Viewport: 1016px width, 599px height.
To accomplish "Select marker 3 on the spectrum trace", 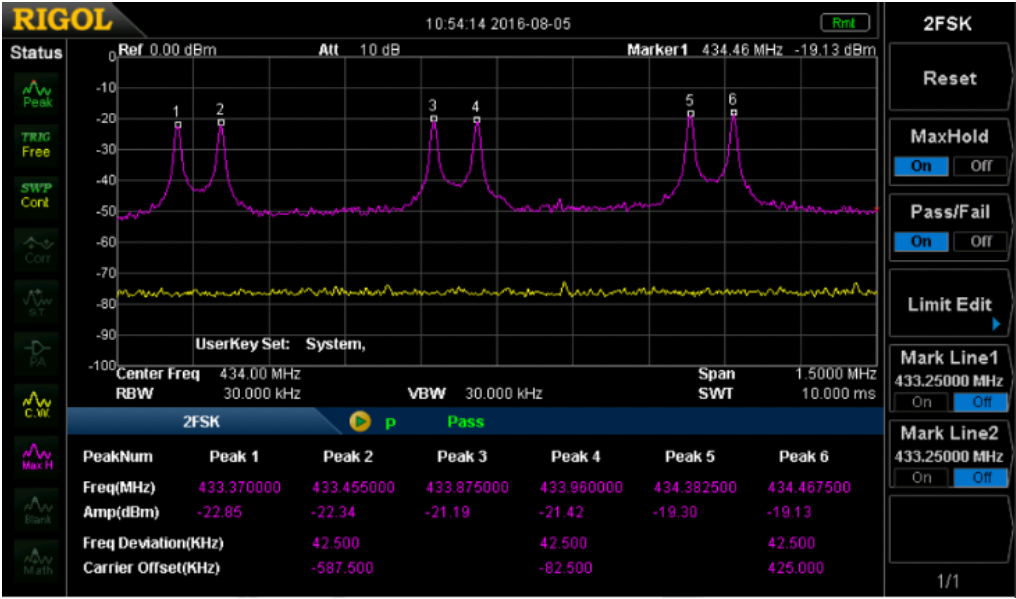I will [433, 118].
